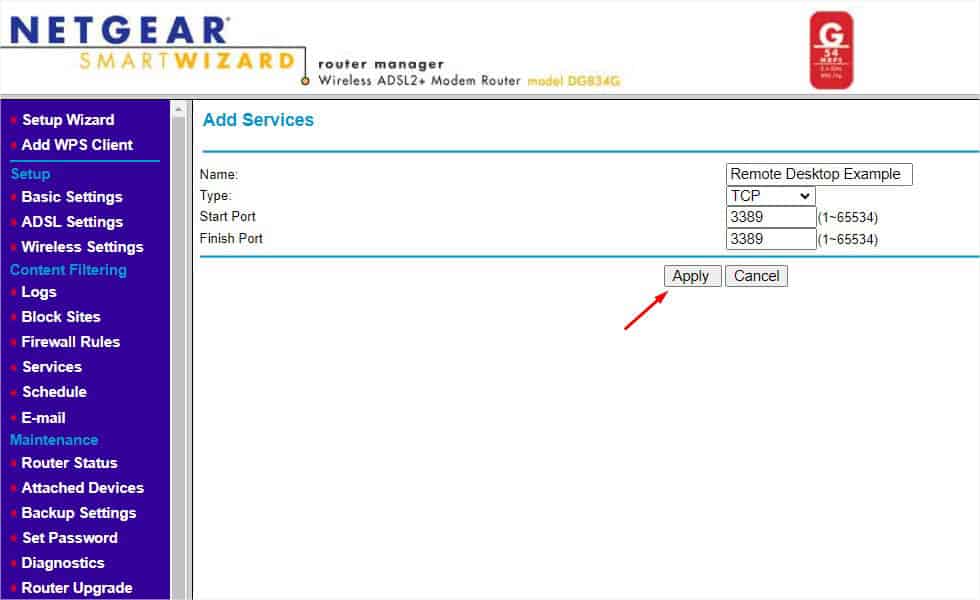
Task: Open Add WPS Client link
Action: [x=77, y=145]
